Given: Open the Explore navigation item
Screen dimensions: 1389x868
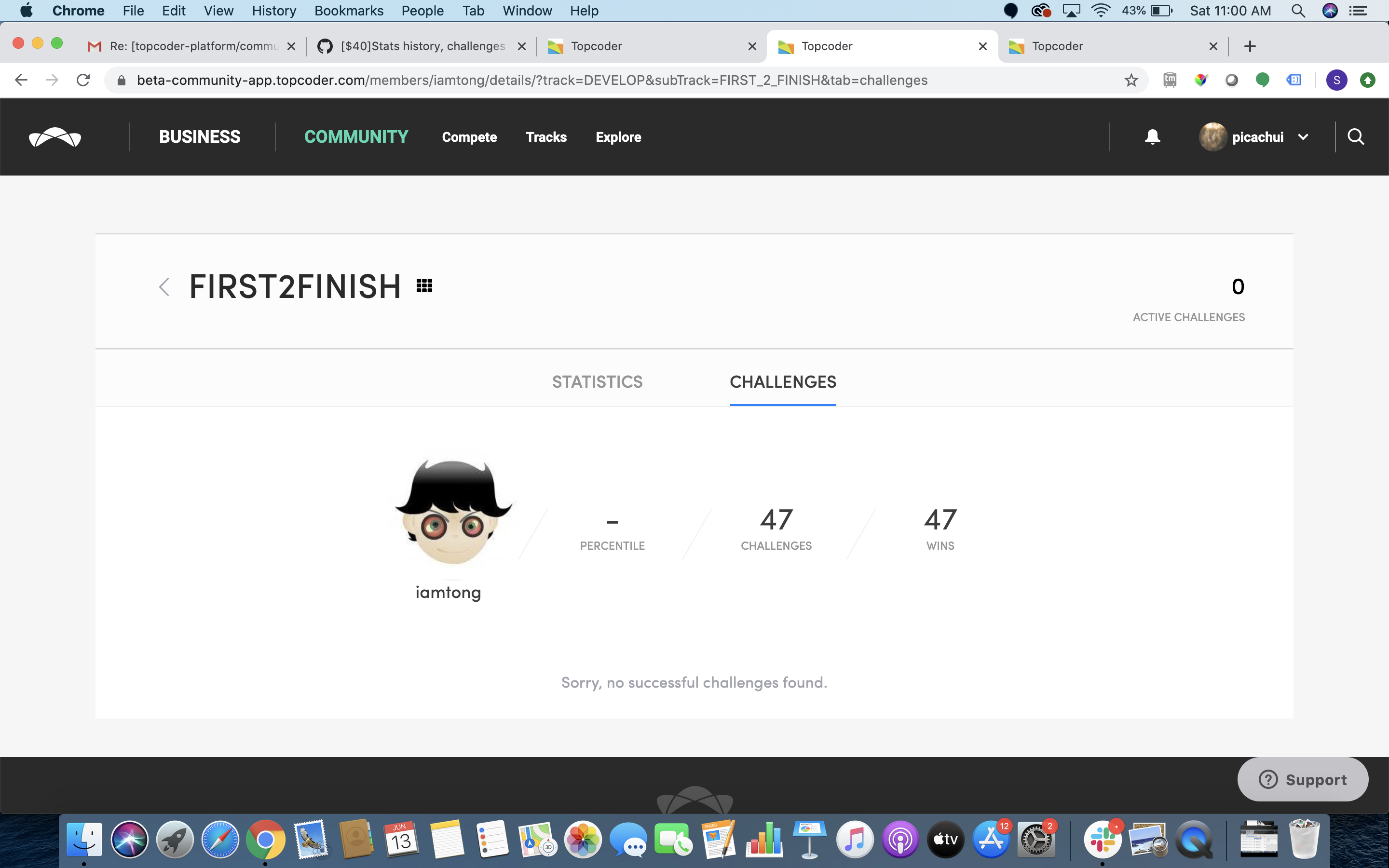Looking at the screenshot, I should point(618,137).
